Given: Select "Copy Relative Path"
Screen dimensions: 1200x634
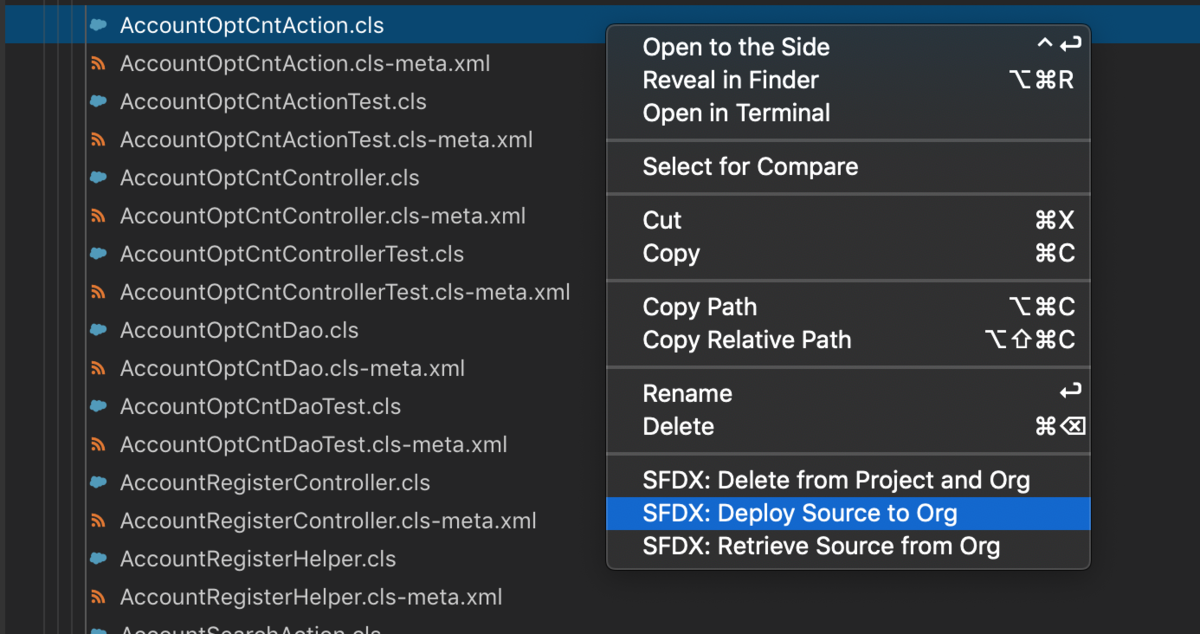Looking at the screenshot, I should click(x=746, y=340).
